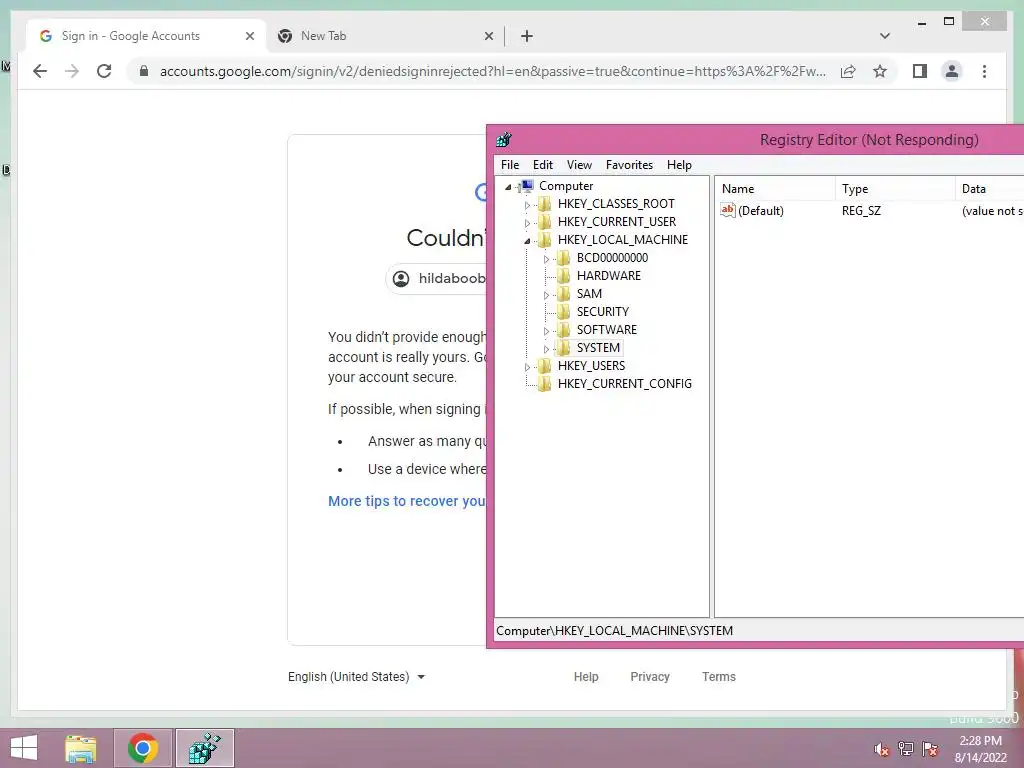This screenshot has height=768, width=1024.
Task: Click the Registry Editor title bar icon
Action: pos(504,139)
